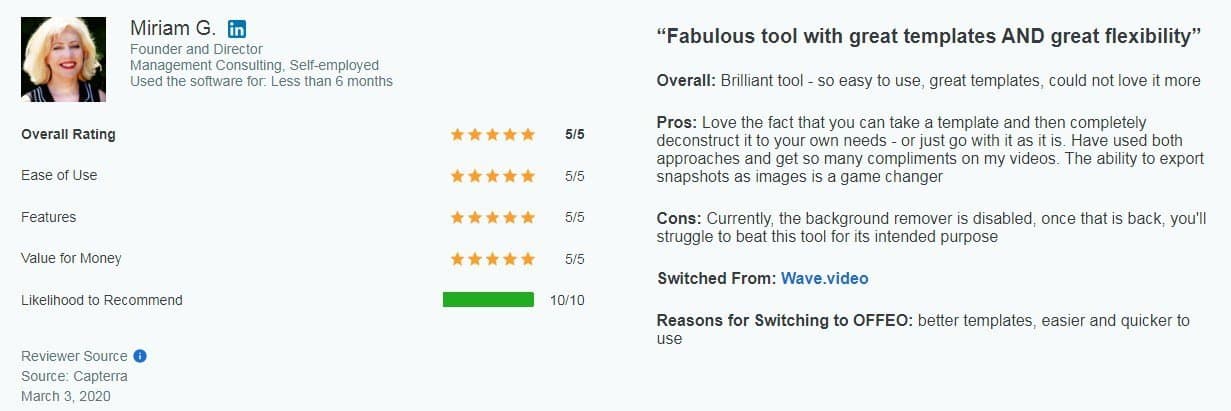Click the review title about fabulous tool
The height and width of the screenshot is (411, 1231).
928,37
